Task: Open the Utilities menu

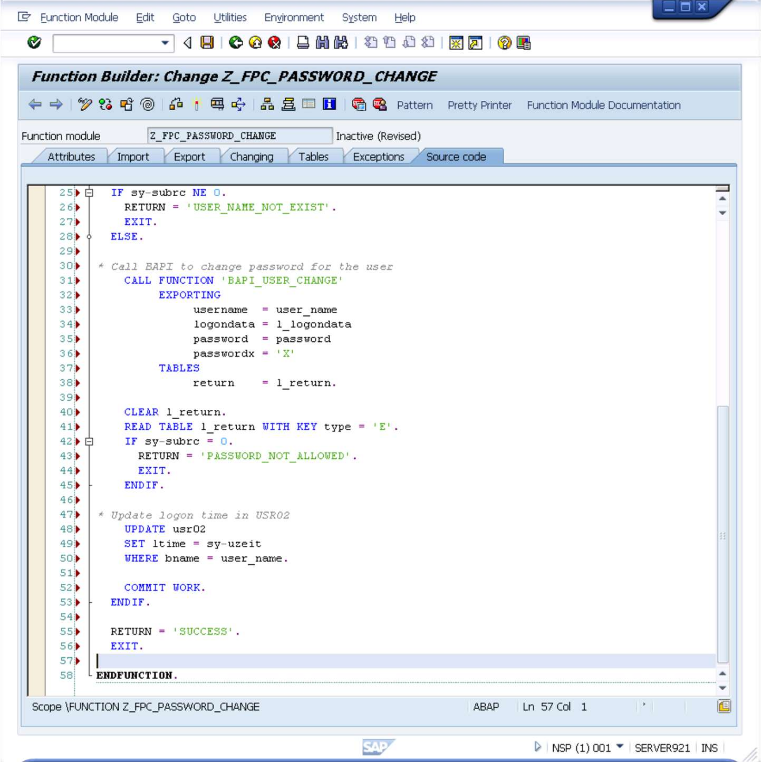Action: pyautogui.click(x=229, y=17)
